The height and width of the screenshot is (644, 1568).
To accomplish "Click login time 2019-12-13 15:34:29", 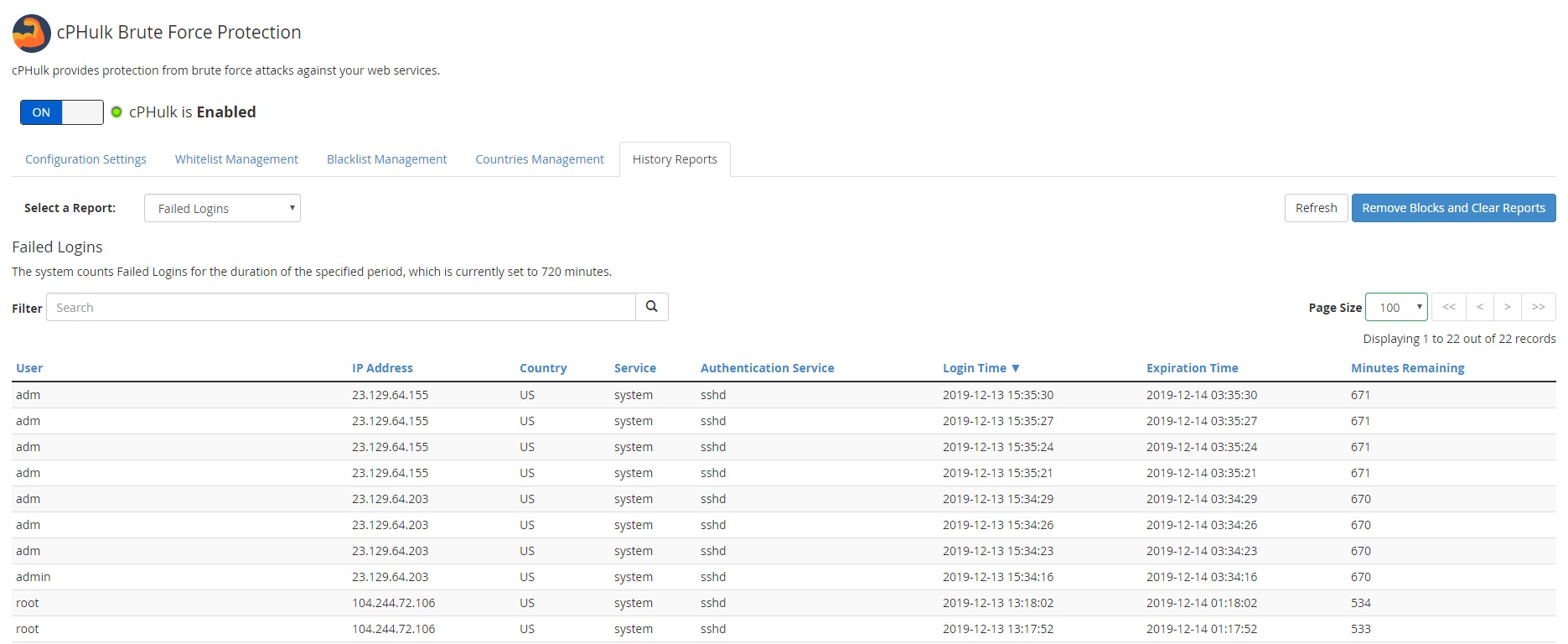I will (x=998, y=499).
